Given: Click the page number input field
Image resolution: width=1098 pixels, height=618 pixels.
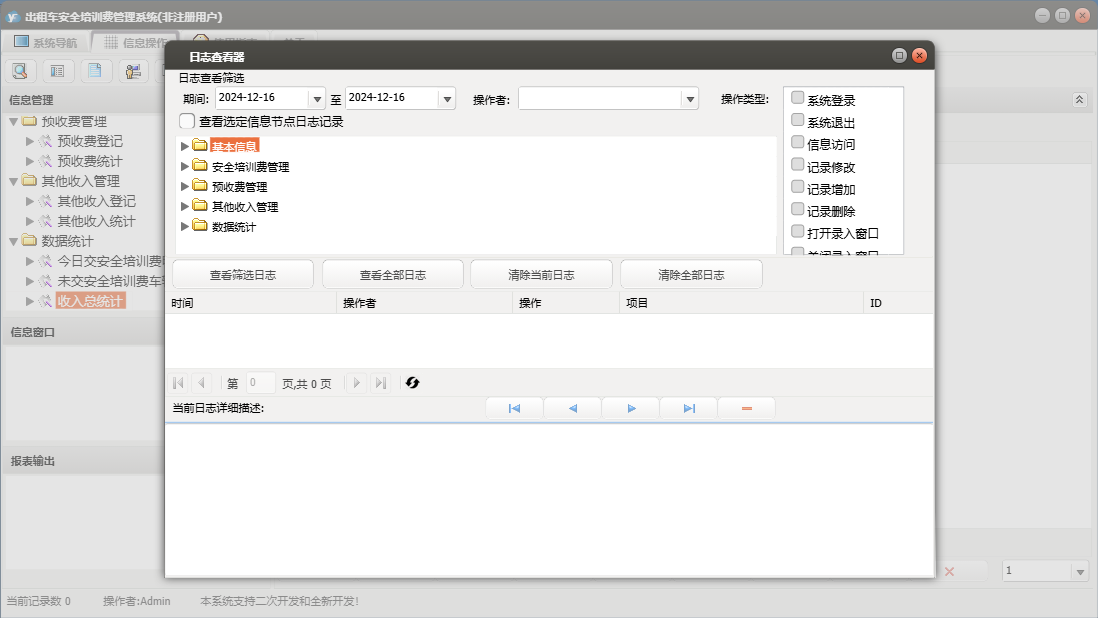Looking at the screenshot, I should [x=260, y=383].
